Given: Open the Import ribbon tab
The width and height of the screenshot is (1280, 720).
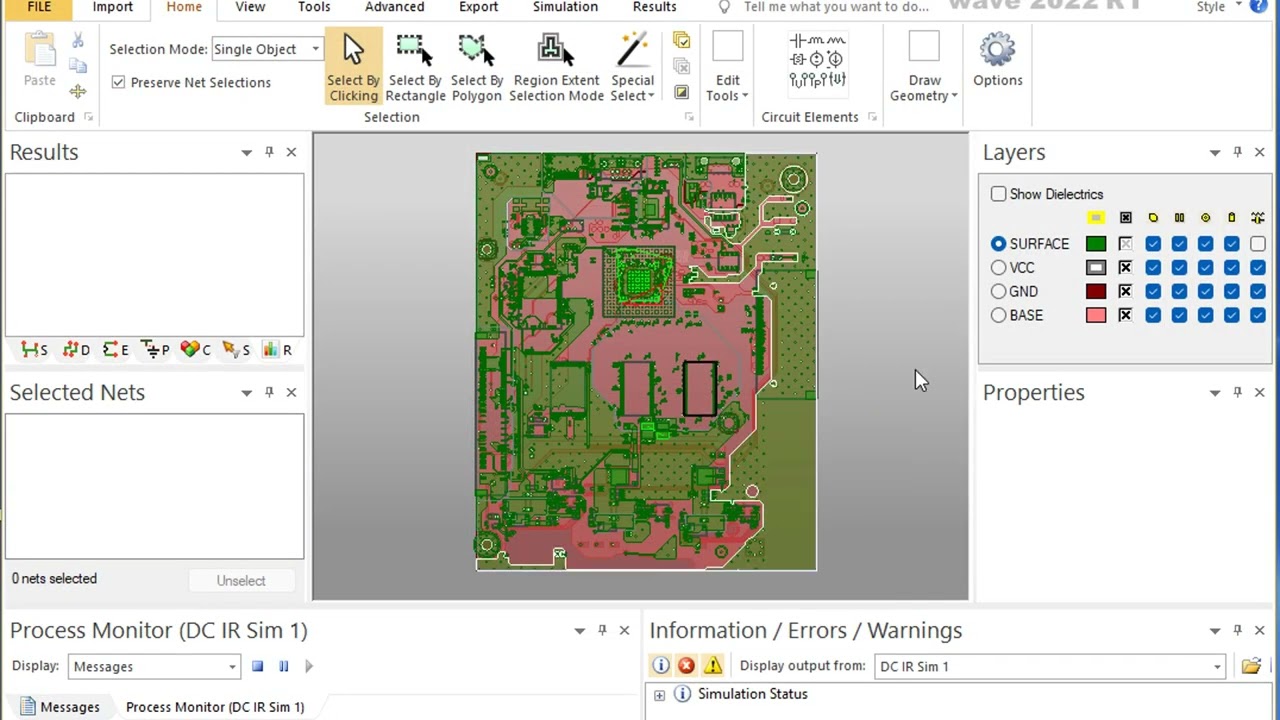Looking at the screenshot, I should [x=112, y=7].
